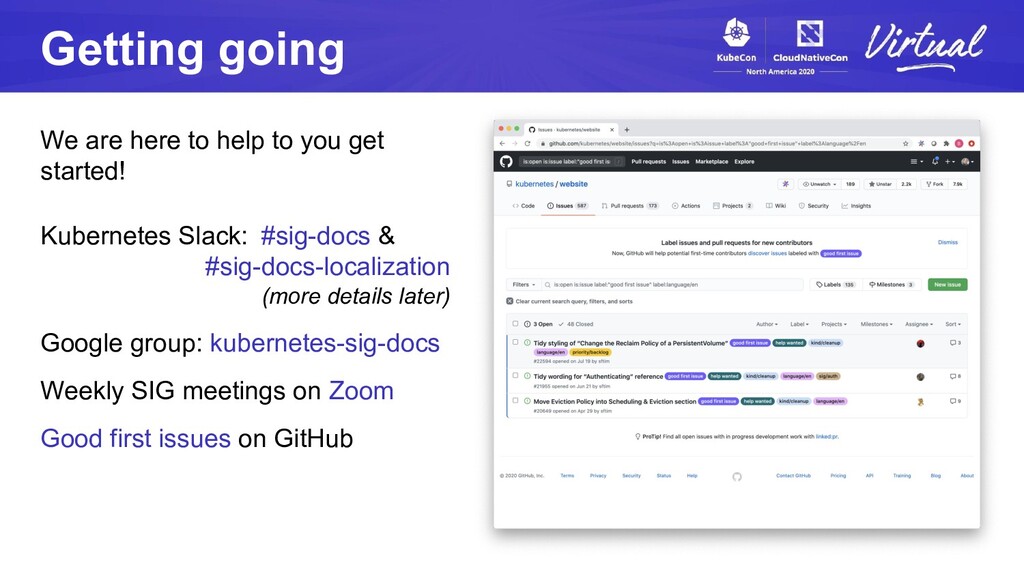This screenshot has width=1024, height=576.
Task: Show the 48 Closed issues
Action: pyautogui.click(x=576, y=324)
